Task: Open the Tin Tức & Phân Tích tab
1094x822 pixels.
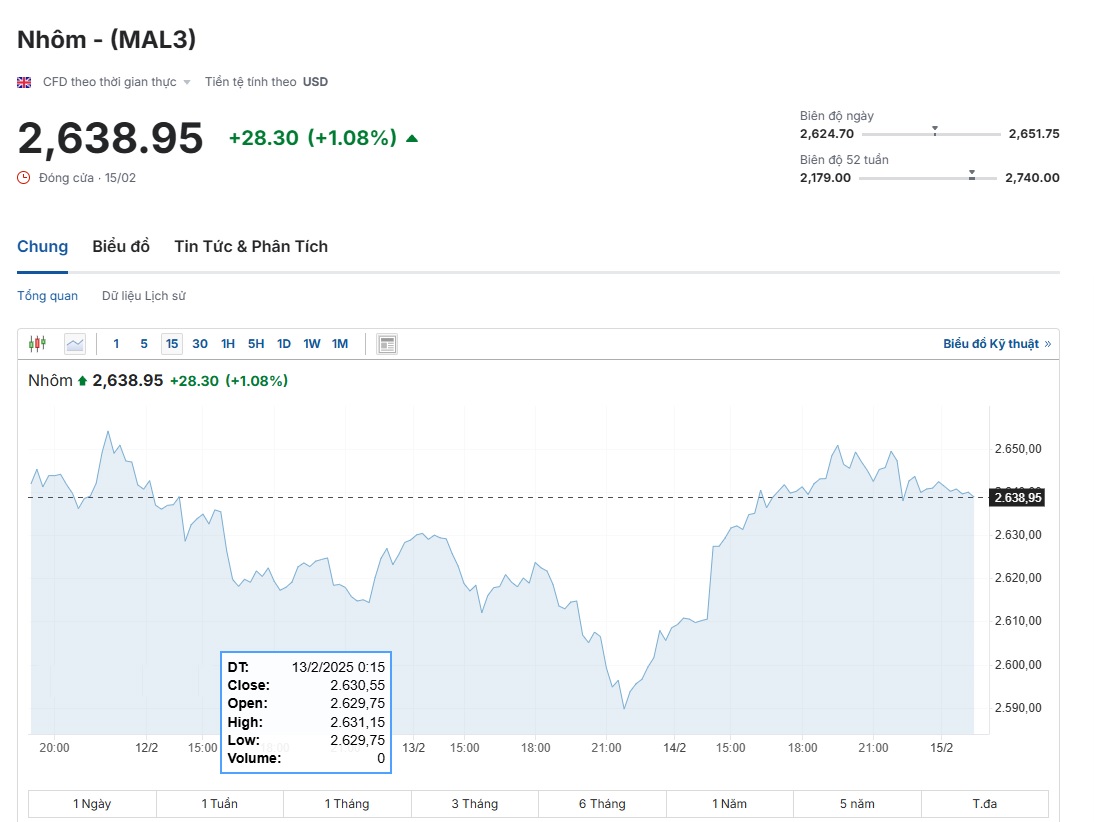Action: (251, 246)
